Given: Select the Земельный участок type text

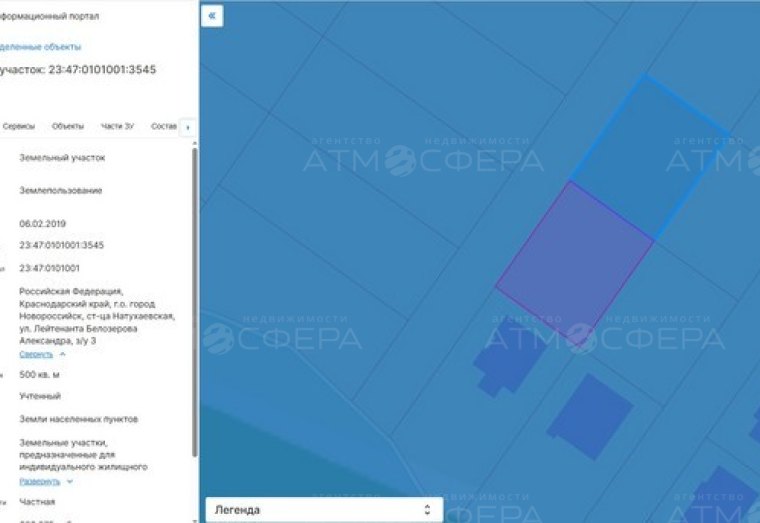Looking at the screenshot, I should [x=62, y=158].
